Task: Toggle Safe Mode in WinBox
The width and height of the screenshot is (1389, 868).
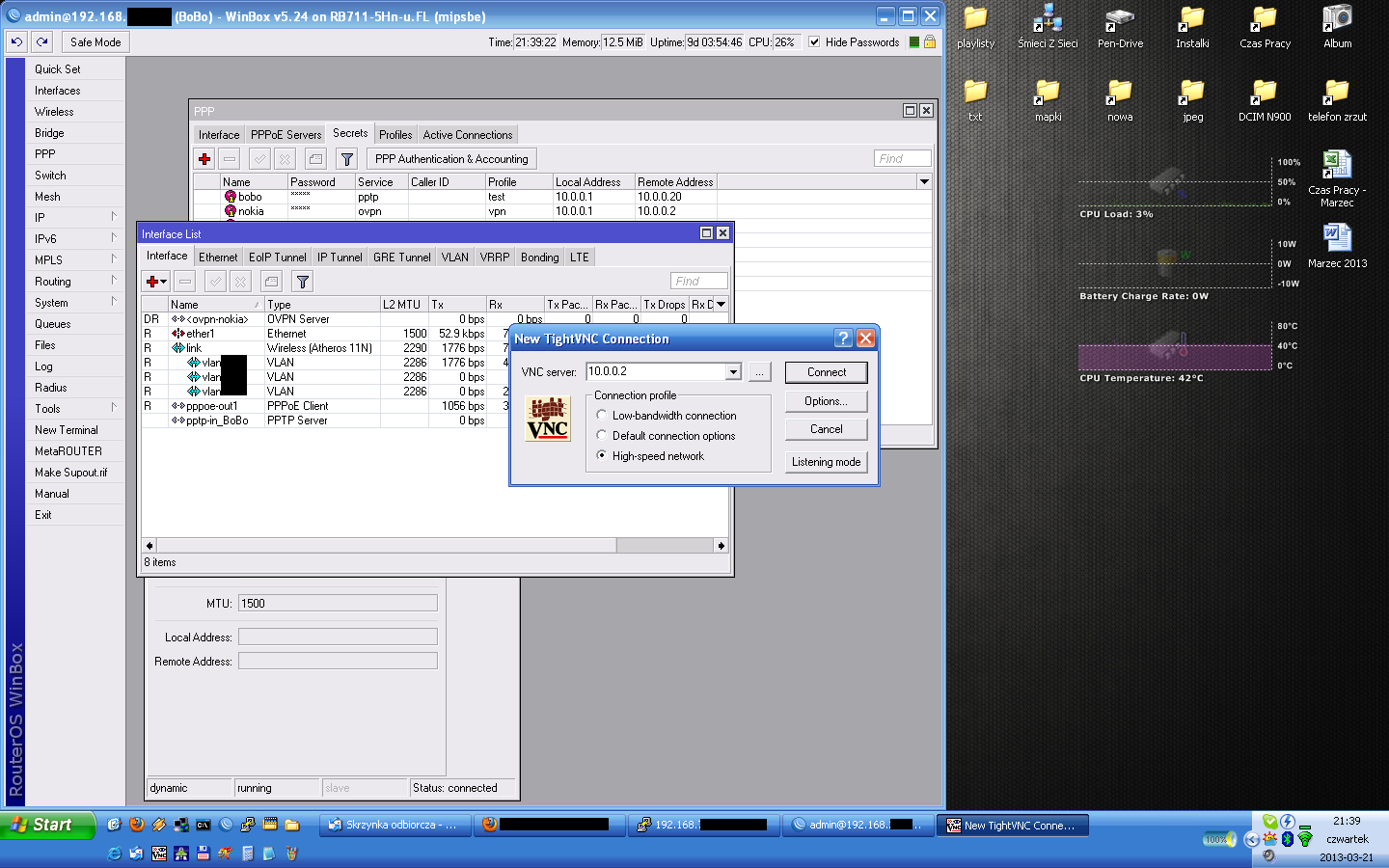Action: pyautogui.click(x=95, y=42)
